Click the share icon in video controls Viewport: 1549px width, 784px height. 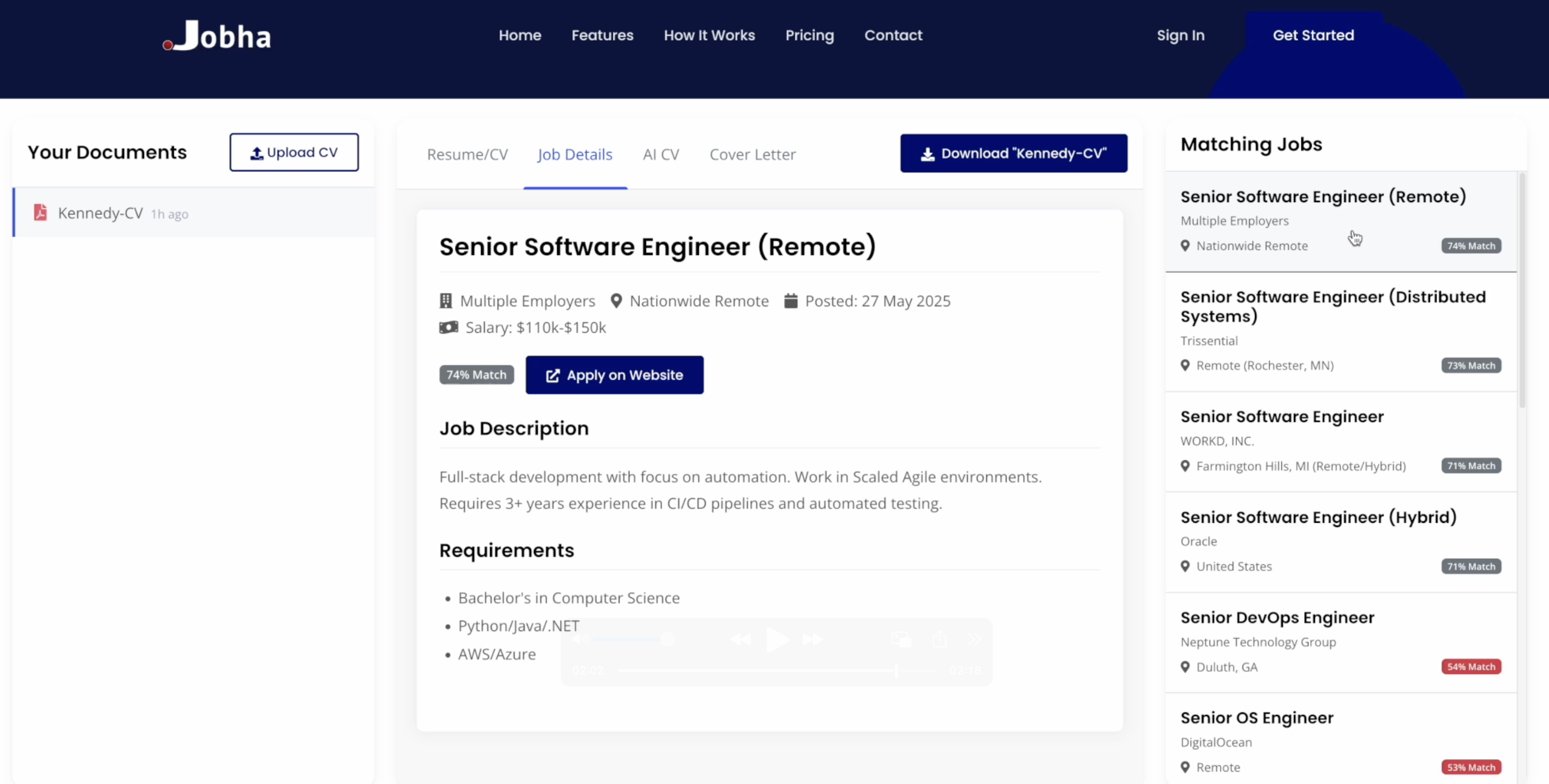coord(939,639)
